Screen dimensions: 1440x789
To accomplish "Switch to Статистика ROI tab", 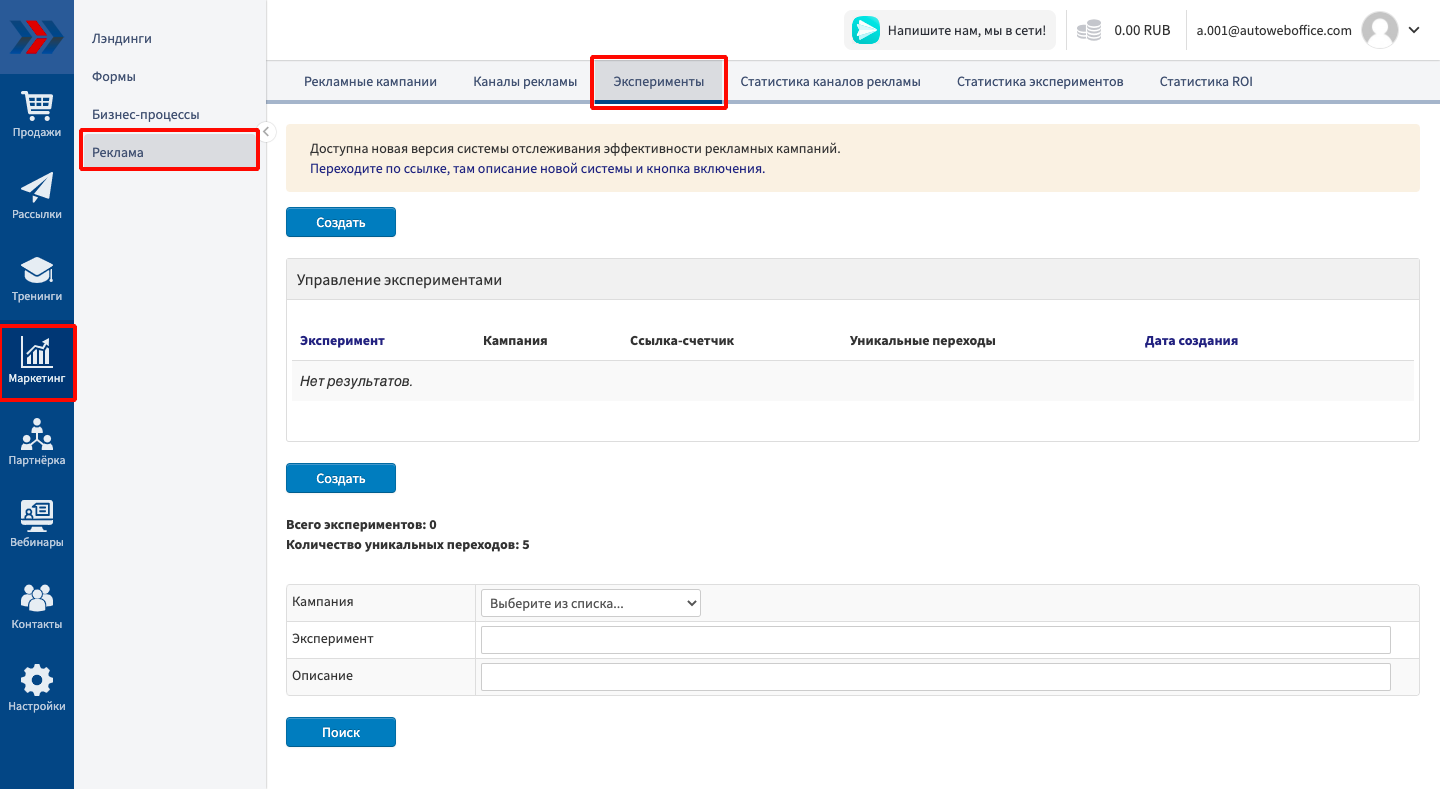I will 1205,82.
